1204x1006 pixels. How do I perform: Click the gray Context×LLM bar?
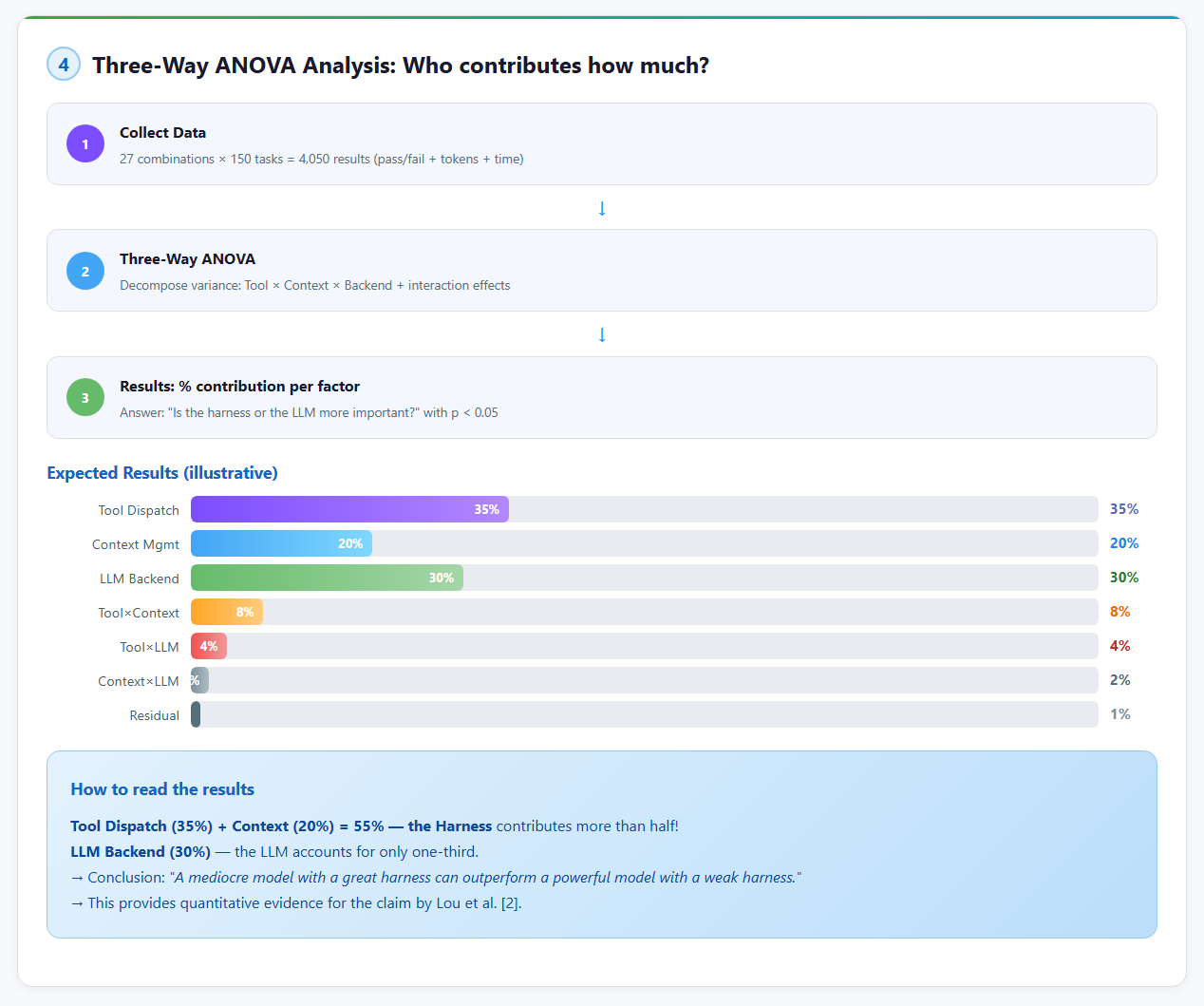click(x=199, y=680)
